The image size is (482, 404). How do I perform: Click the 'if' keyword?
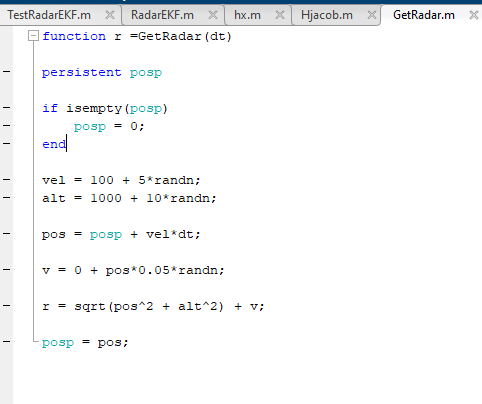coord(50,108)
